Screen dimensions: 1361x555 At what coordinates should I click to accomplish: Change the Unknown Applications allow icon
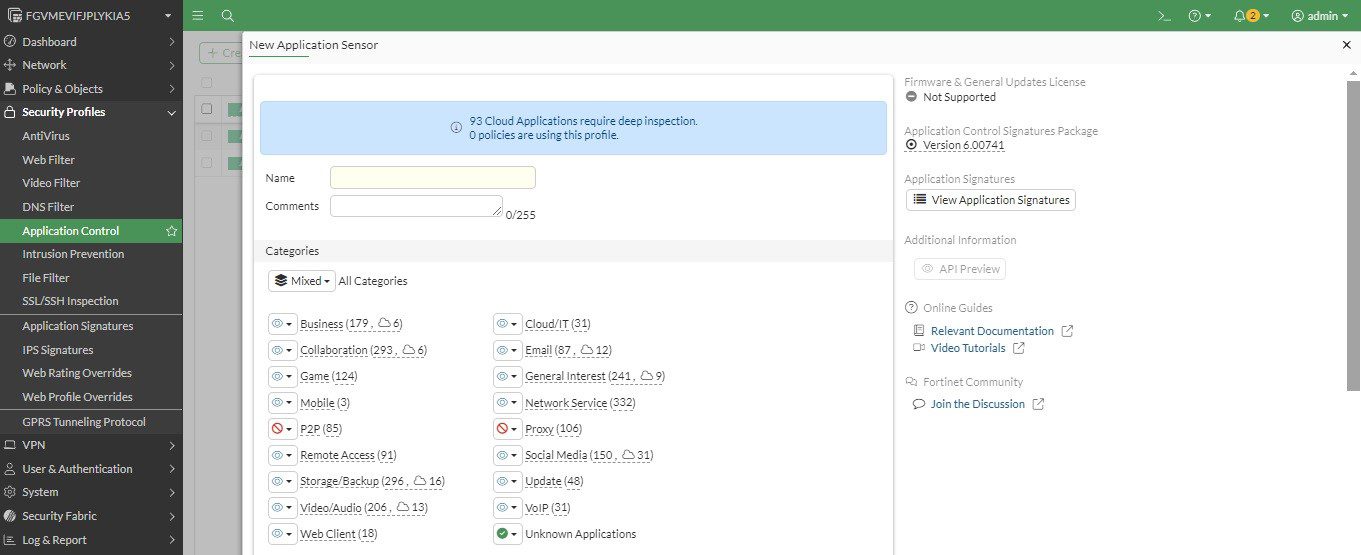pyautogui.click(x=507, y=534)
